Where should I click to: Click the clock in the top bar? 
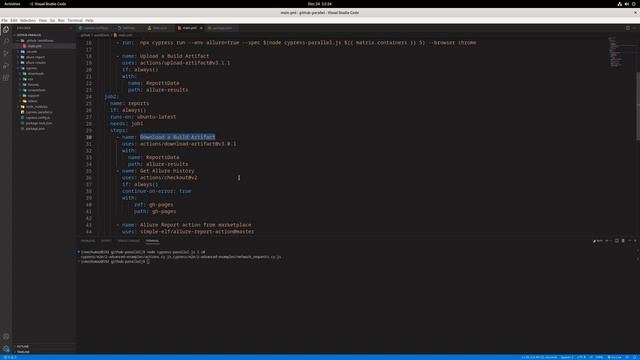320,4
